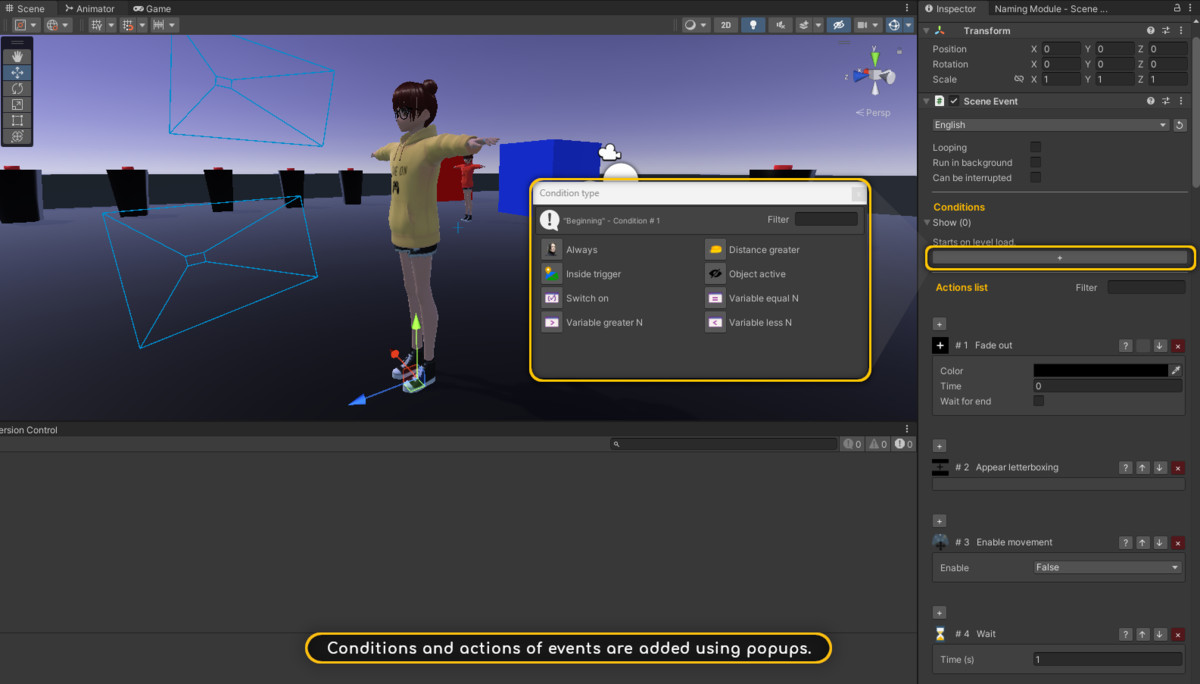Check the Run in background option
The height and width of the screenshot is (684, 1200).
[x=1036, y=163]
